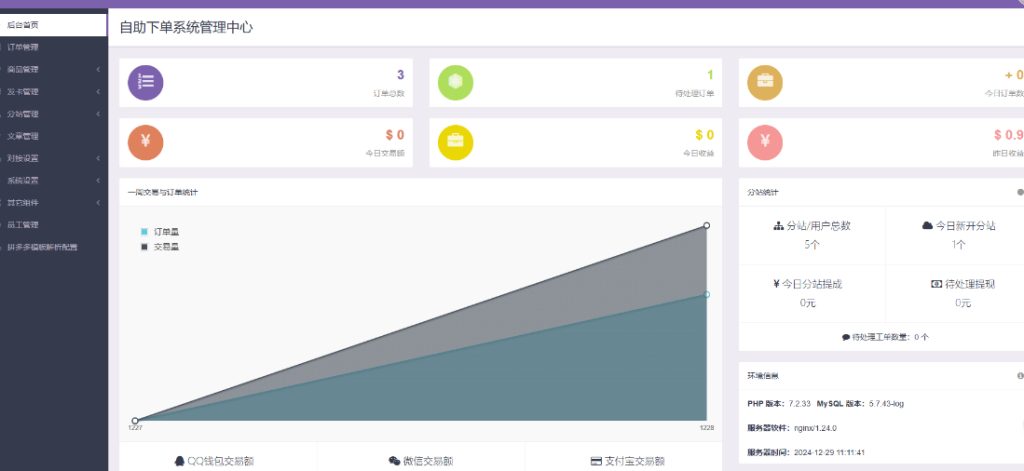
Task: Click the 一周交易与订单统计 panel heading
Action: pyautogui.click(x=163, y=193)
